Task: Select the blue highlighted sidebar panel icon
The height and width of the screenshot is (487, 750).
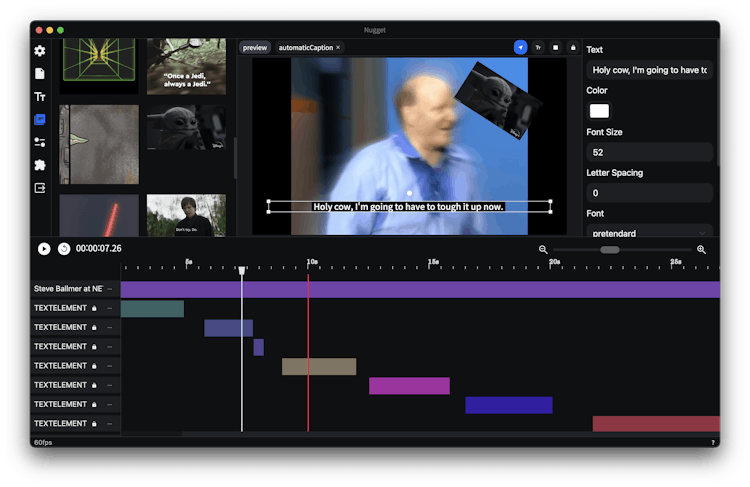Action: pos(40,119)
